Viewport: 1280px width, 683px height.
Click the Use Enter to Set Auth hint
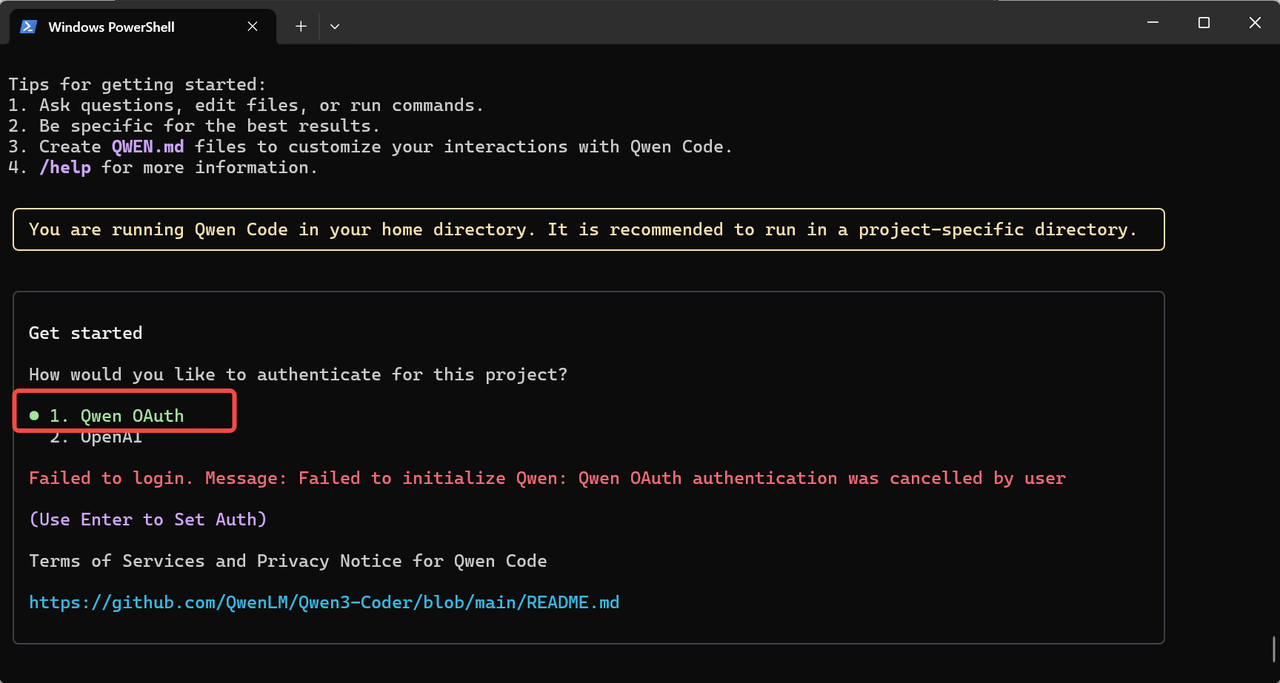click(x=148, y=519)
